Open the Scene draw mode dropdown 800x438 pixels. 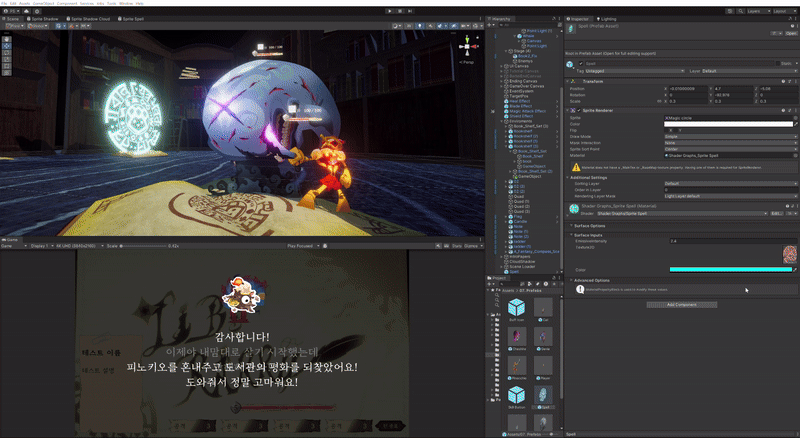(396, 26)
